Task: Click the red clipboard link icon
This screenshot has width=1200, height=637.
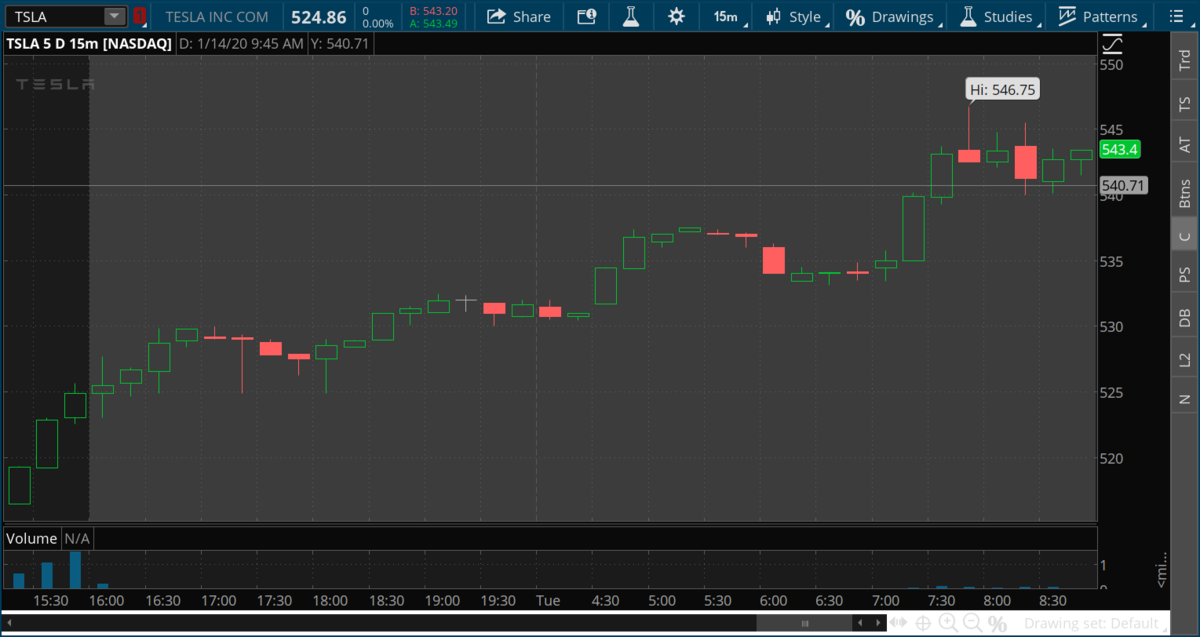Action: [x=139, y=16]
